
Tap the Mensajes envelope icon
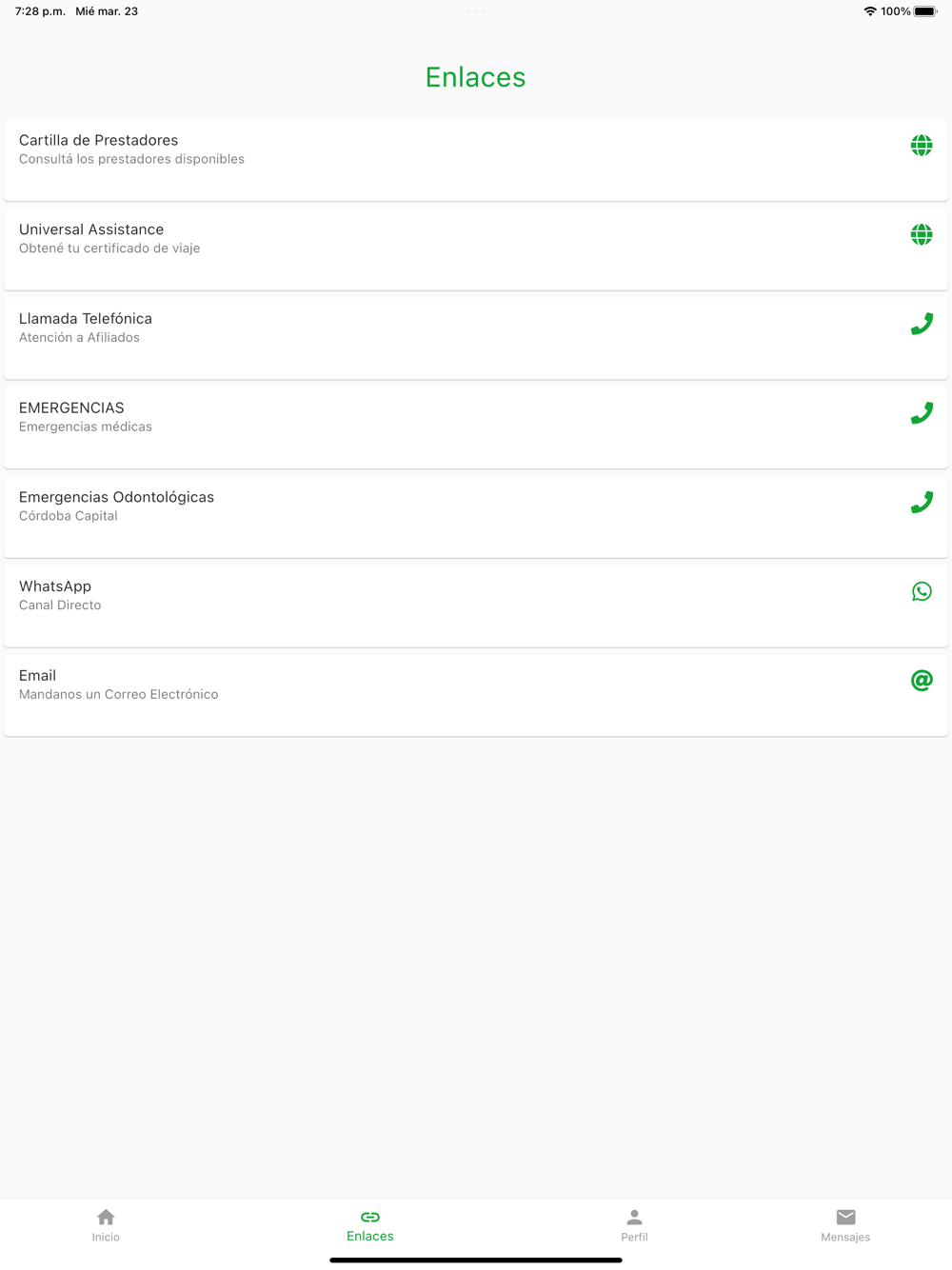click(x=845, y=1217)
